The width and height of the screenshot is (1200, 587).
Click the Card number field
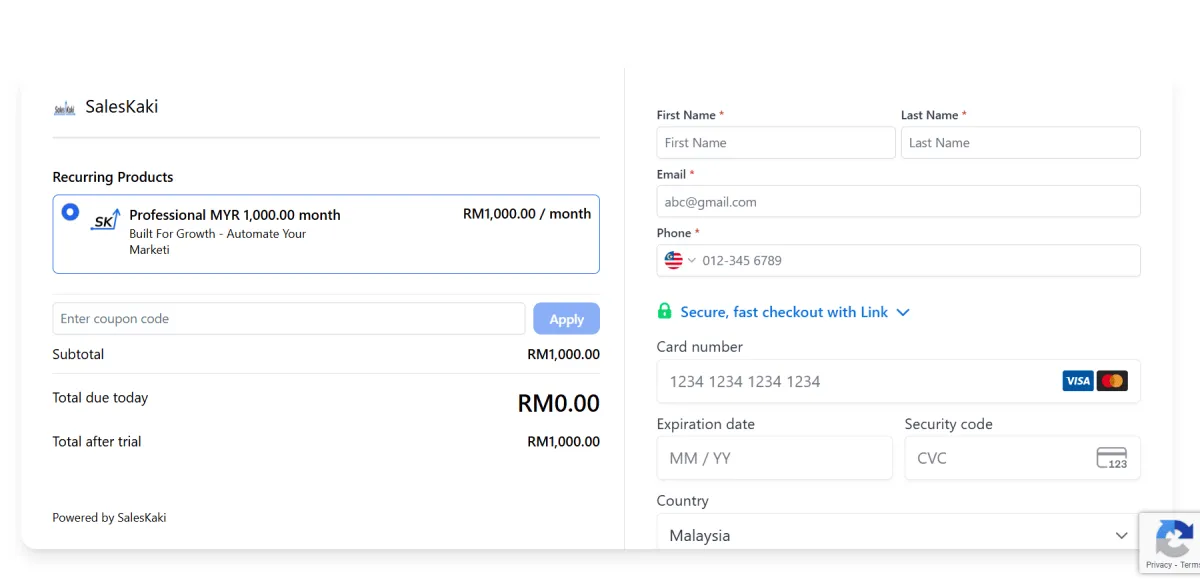pos(855,381)
